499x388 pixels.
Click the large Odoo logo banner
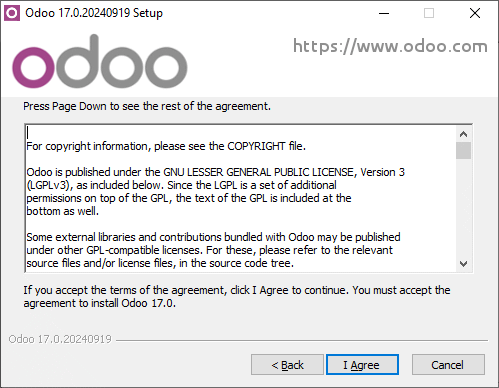100,61
